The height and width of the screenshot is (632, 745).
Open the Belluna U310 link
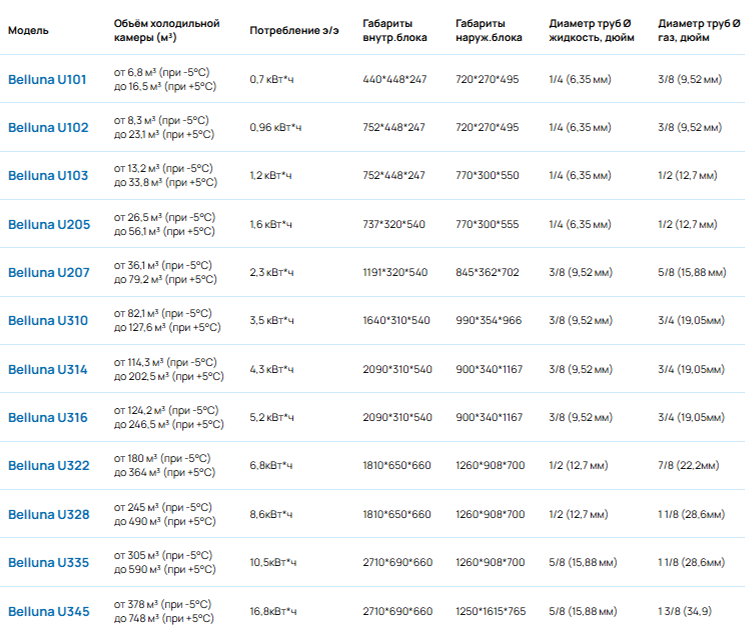(48, 320)
